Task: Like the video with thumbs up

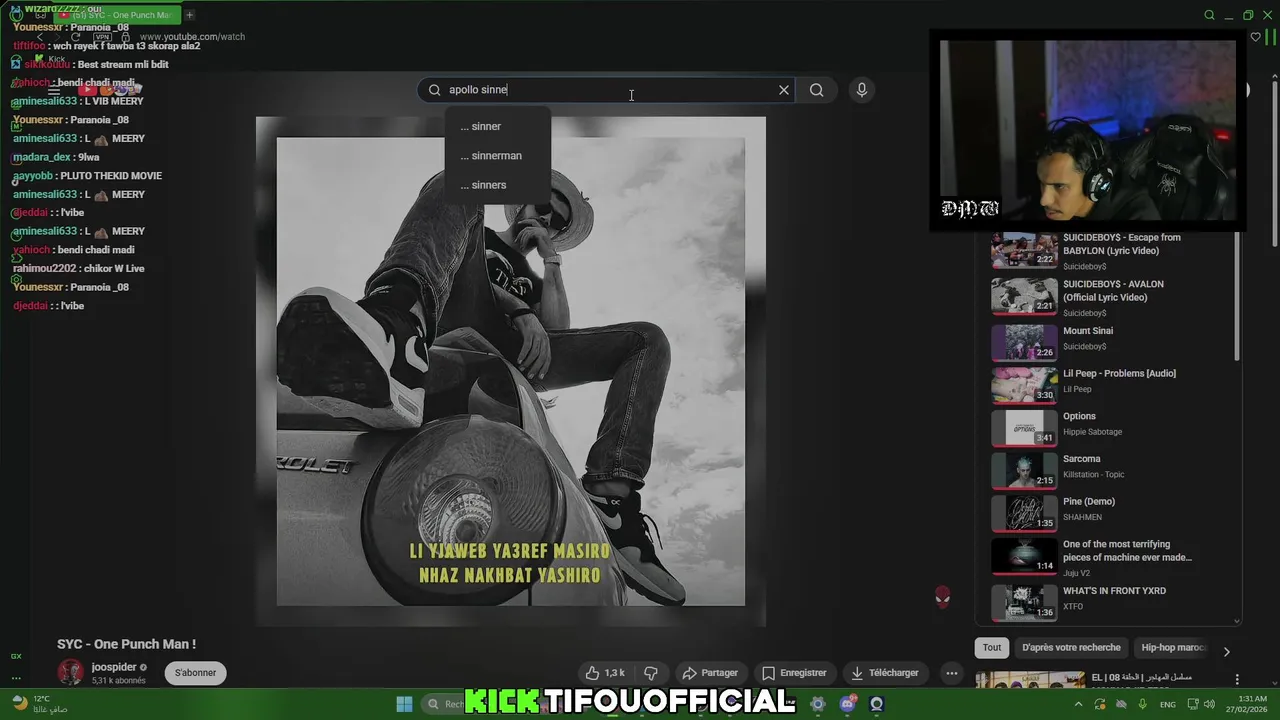Action: [605, 673]
